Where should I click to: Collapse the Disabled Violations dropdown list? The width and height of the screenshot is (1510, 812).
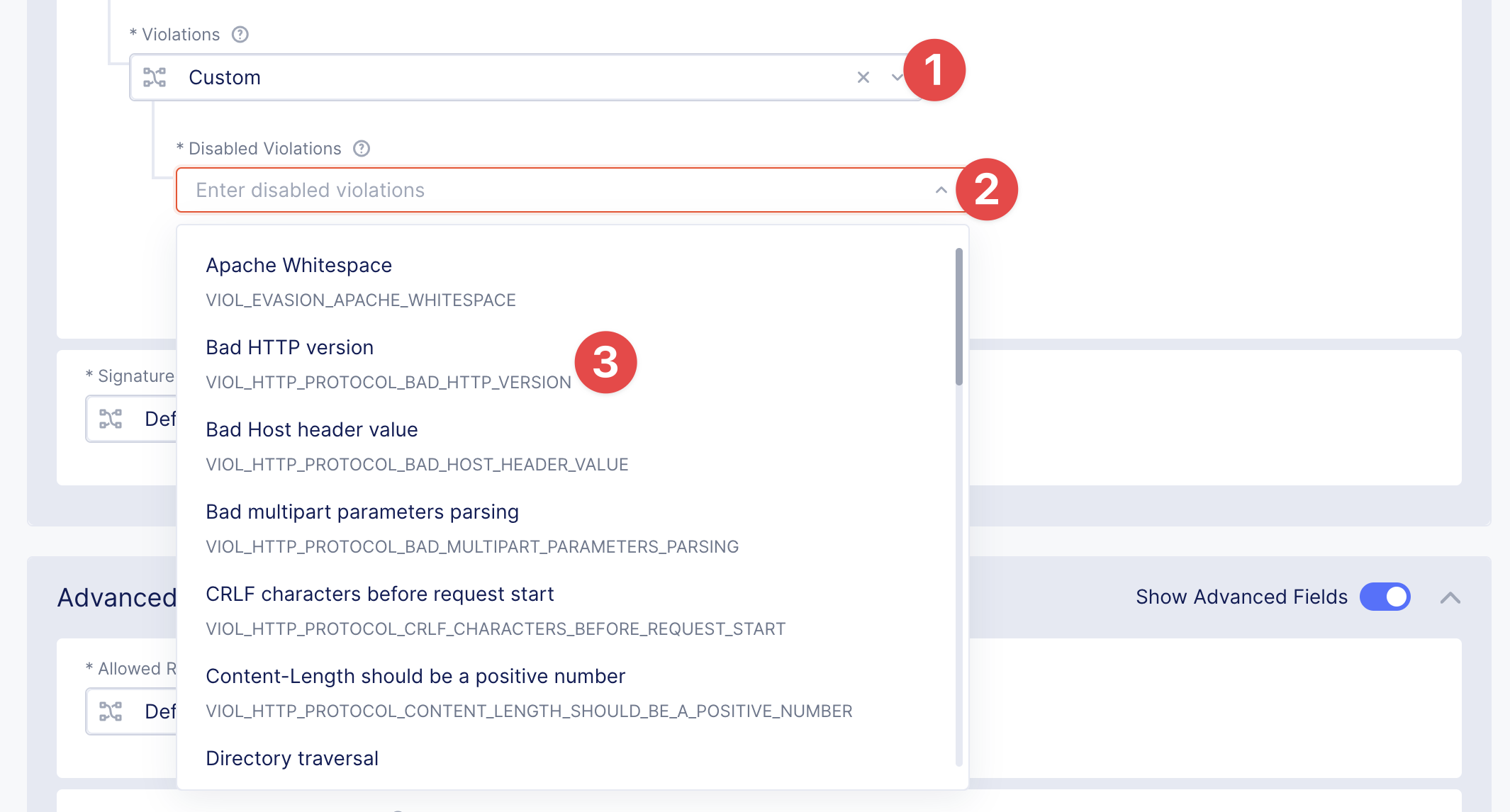(x=941, y=190)
